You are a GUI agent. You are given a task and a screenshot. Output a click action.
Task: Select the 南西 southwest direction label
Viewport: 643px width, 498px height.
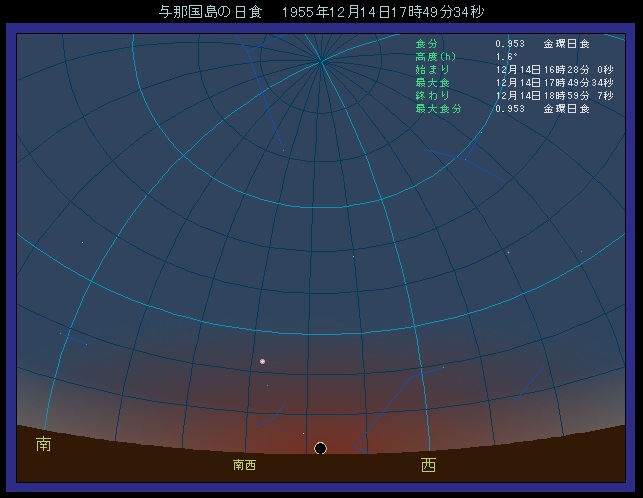point(244,465)
